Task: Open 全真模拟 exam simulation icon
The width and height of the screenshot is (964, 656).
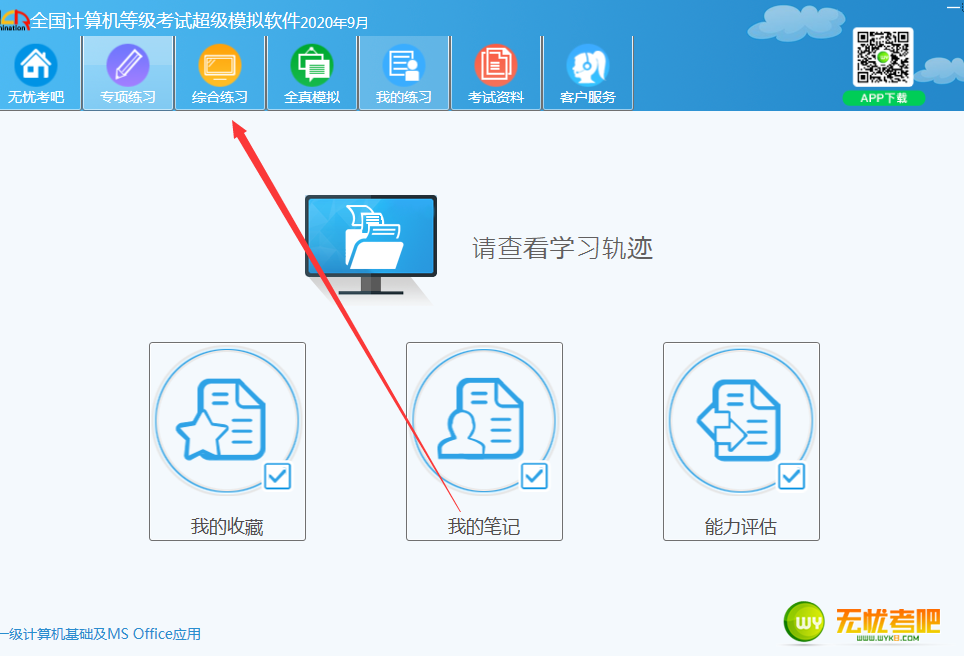Action: tap(311, 65)
